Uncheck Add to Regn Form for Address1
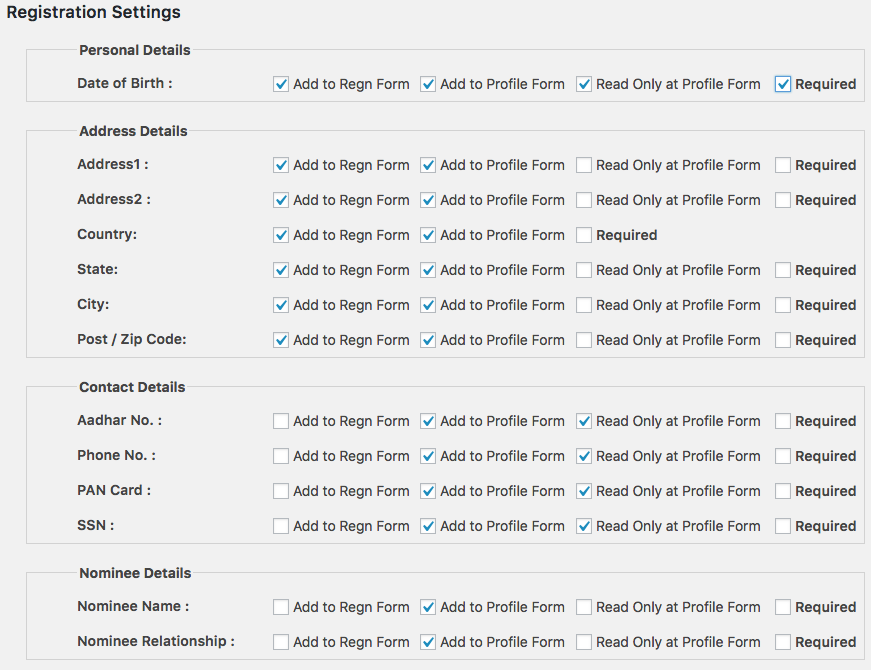Image resolution: width=871 pixels, height=670 pixels. coord(281,165)
